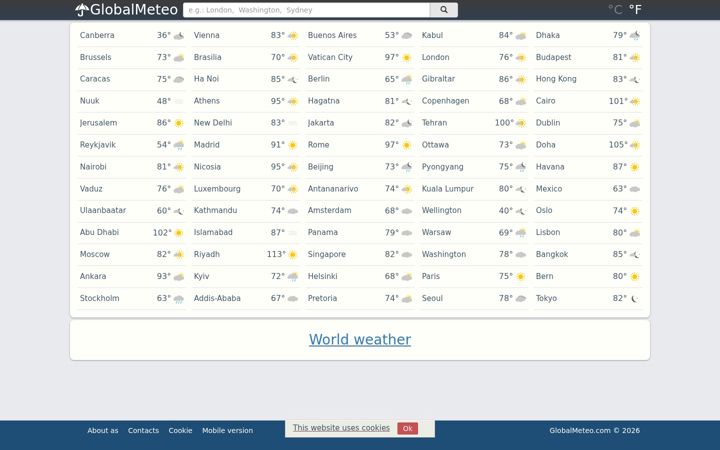
Task: Switch temperature units to °F
Action: pyautogui.click(x=635, y=10)
